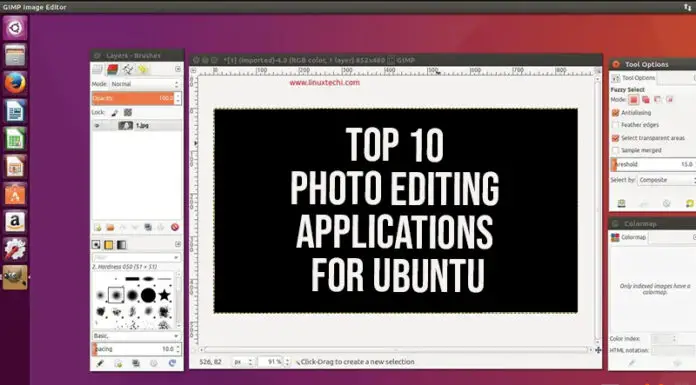Open the Select by Composite dropdown
This screenshot has height=385, width=696.
[667, 180]
